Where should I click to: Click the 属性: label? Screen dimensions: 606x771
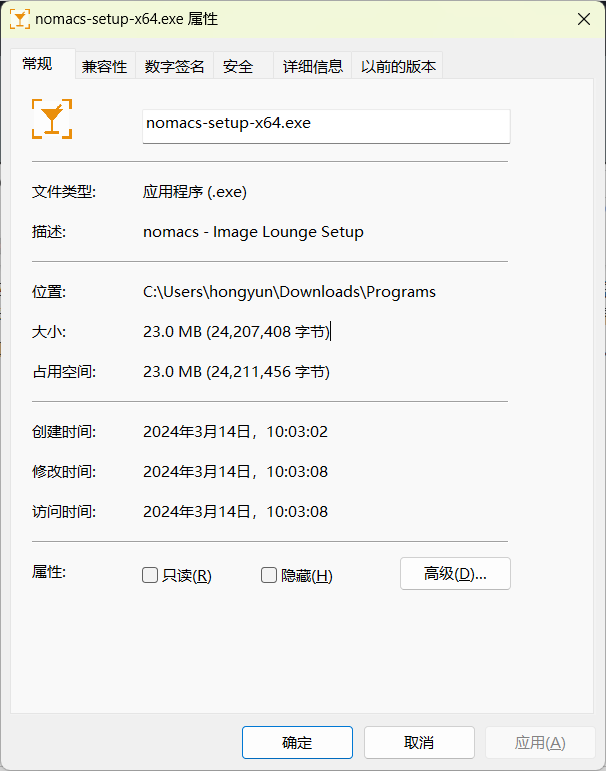click(49, 572)
